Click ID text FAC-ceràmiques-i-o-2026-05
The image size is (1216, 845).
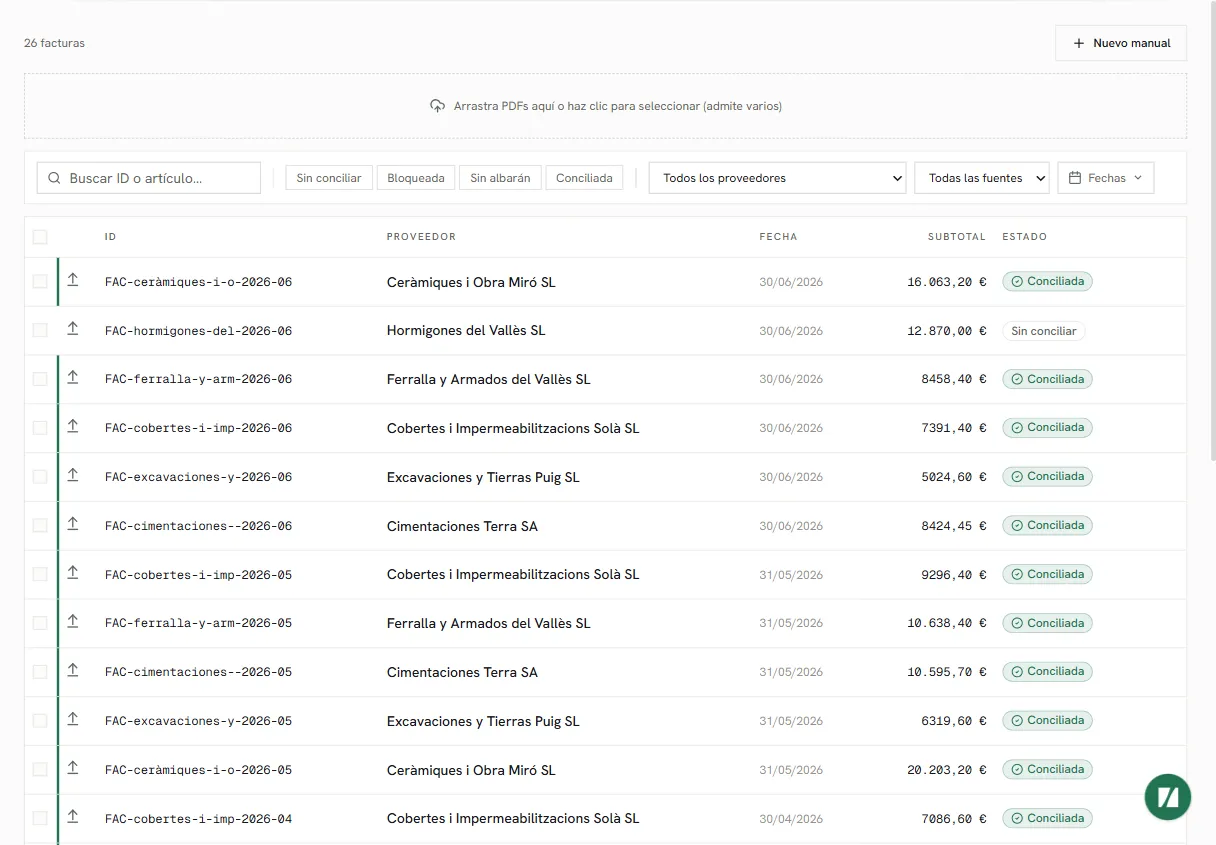(198, 770)
